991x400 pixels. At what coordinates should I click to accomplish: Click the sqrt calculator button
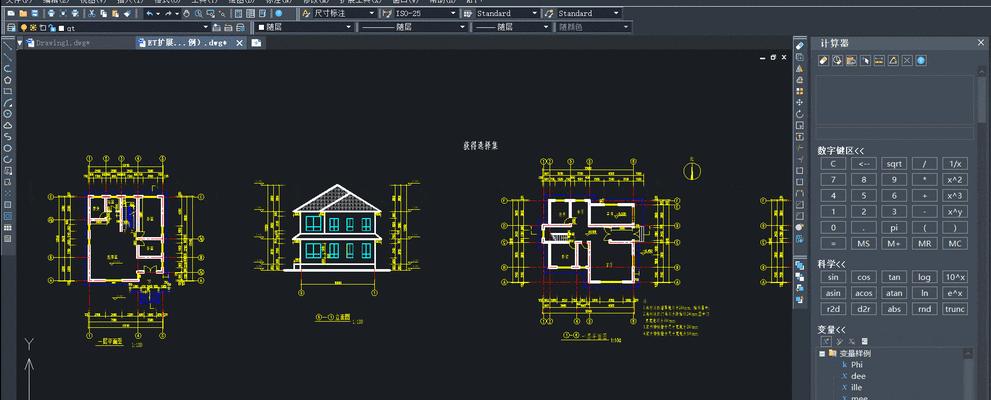[894, 164]
